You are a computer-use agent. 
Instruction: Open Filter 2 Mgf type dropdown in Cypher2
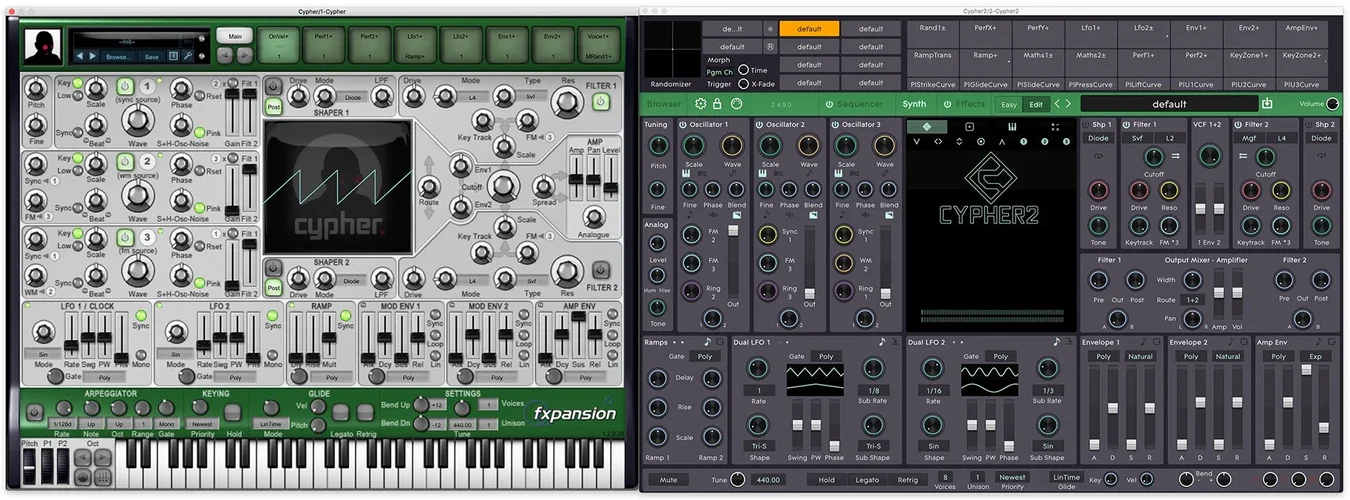(1249, 139)
